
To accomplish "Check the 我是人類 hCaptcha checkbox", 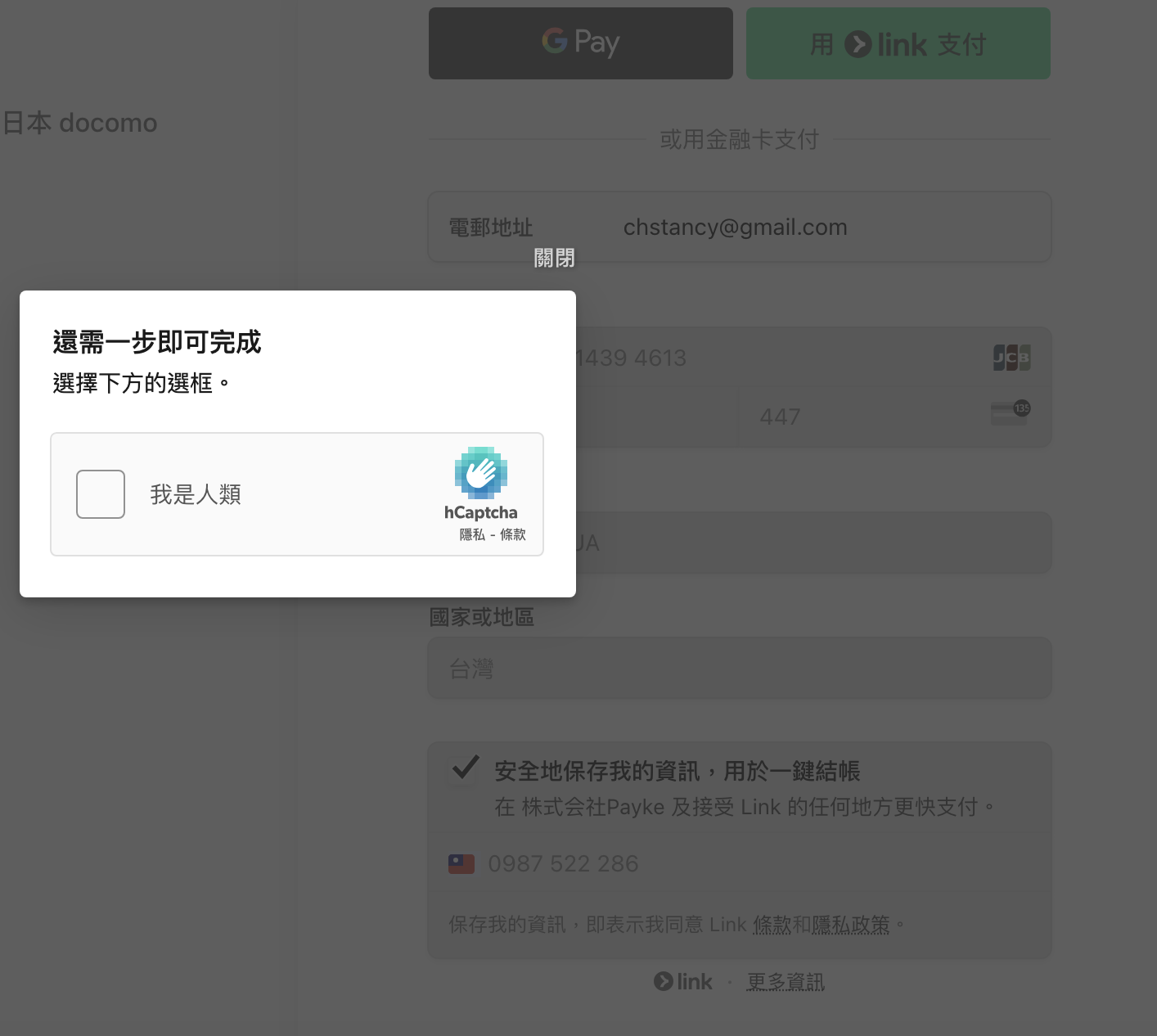I will pos(101,494).
